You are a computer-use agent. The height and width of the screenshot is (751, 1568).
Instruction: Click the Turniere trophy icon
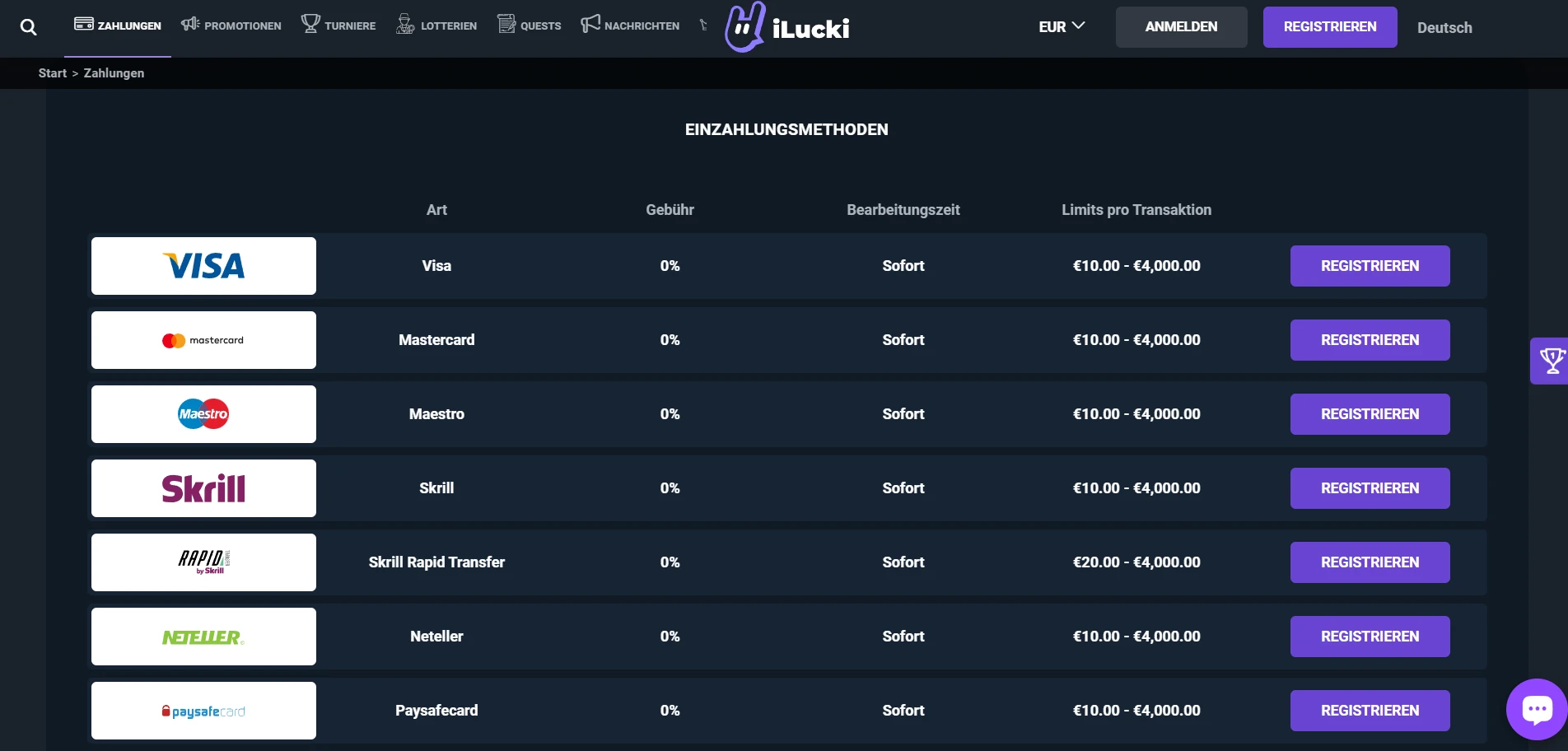pyautogui.click(x=310, y=24)
